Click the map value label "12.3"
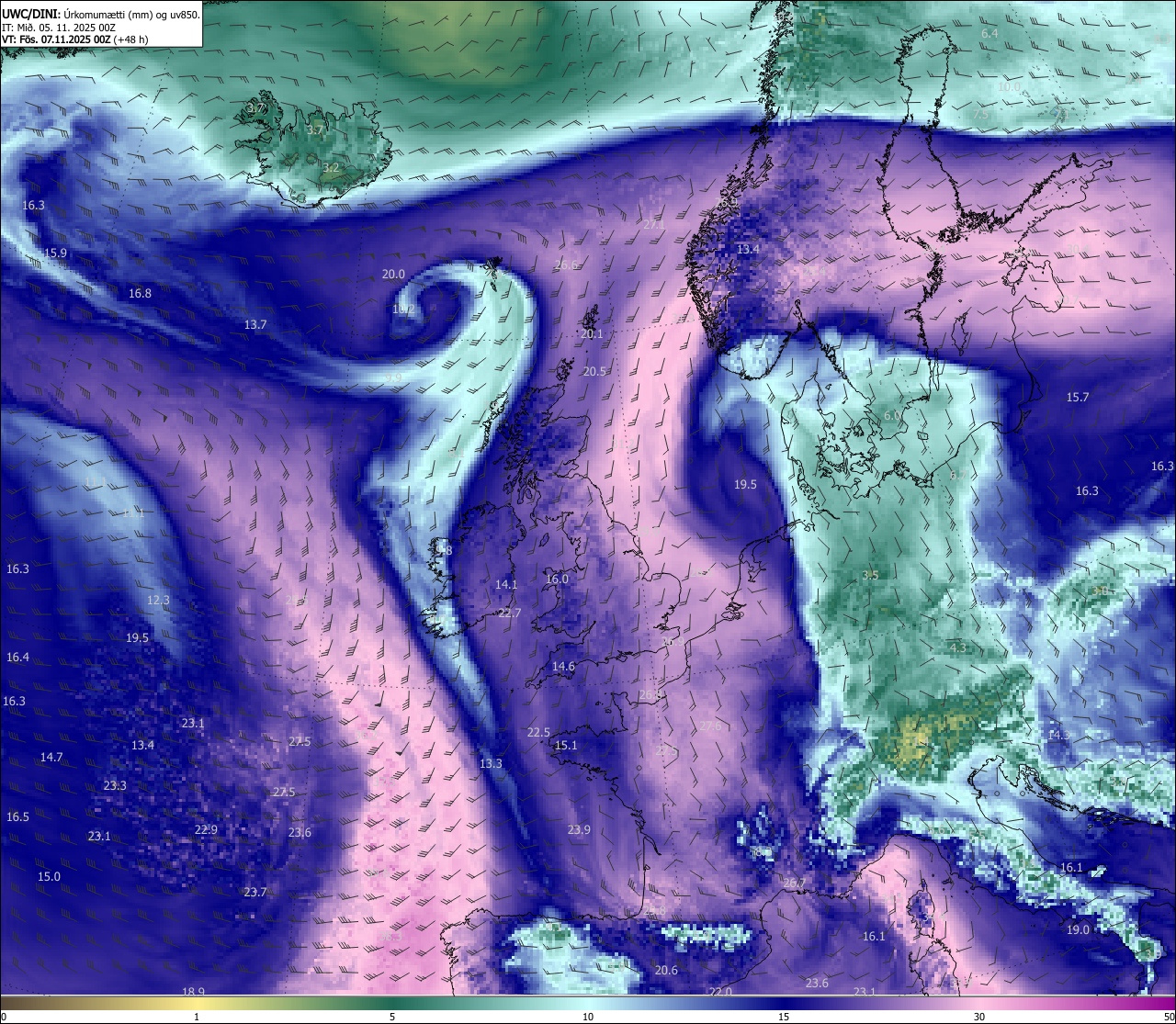The width and height of the screenshot is (1176, 1024). click(158, 601)
